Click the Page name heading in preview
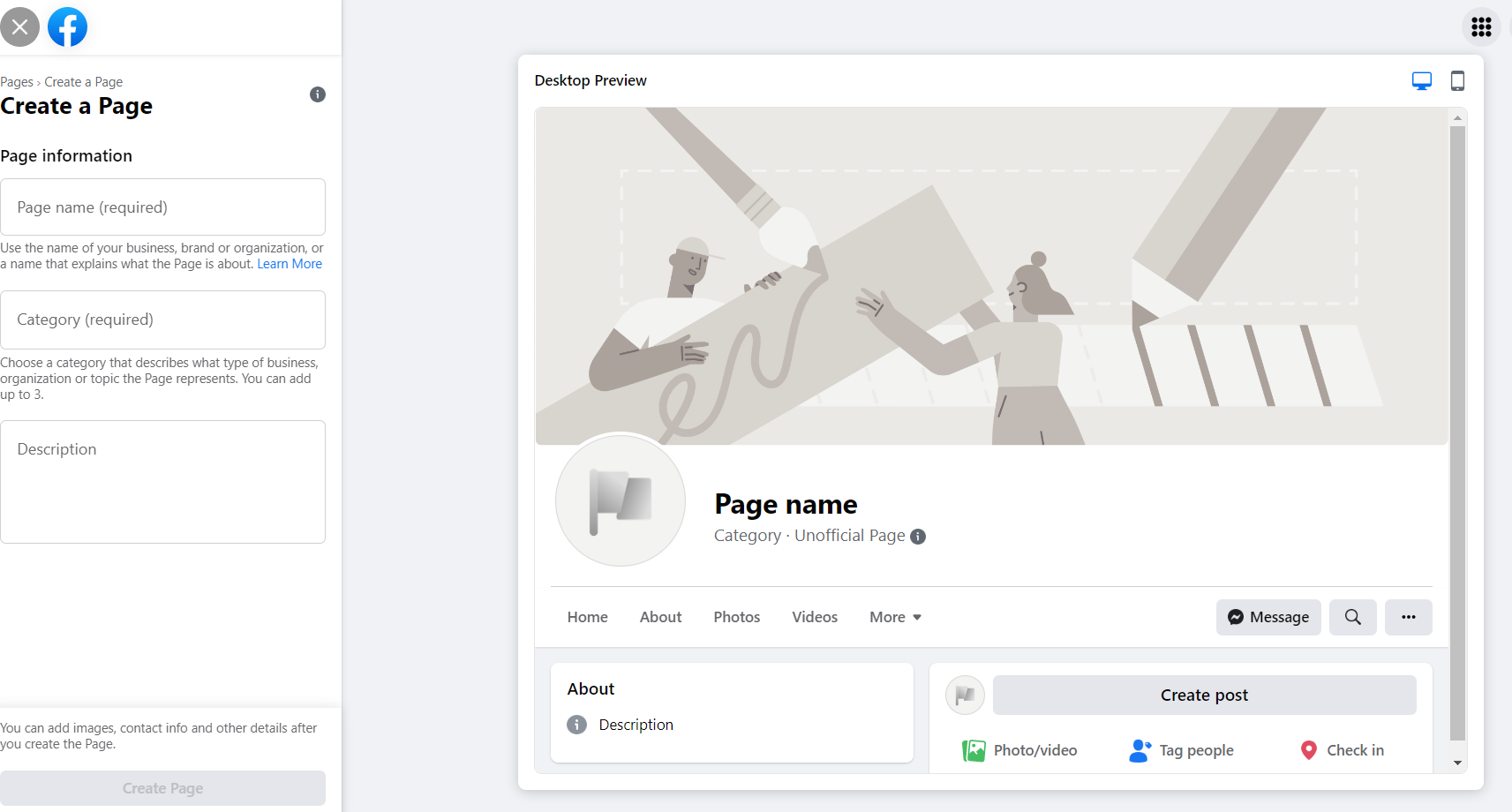The image size is (1512, 812). 786,504
